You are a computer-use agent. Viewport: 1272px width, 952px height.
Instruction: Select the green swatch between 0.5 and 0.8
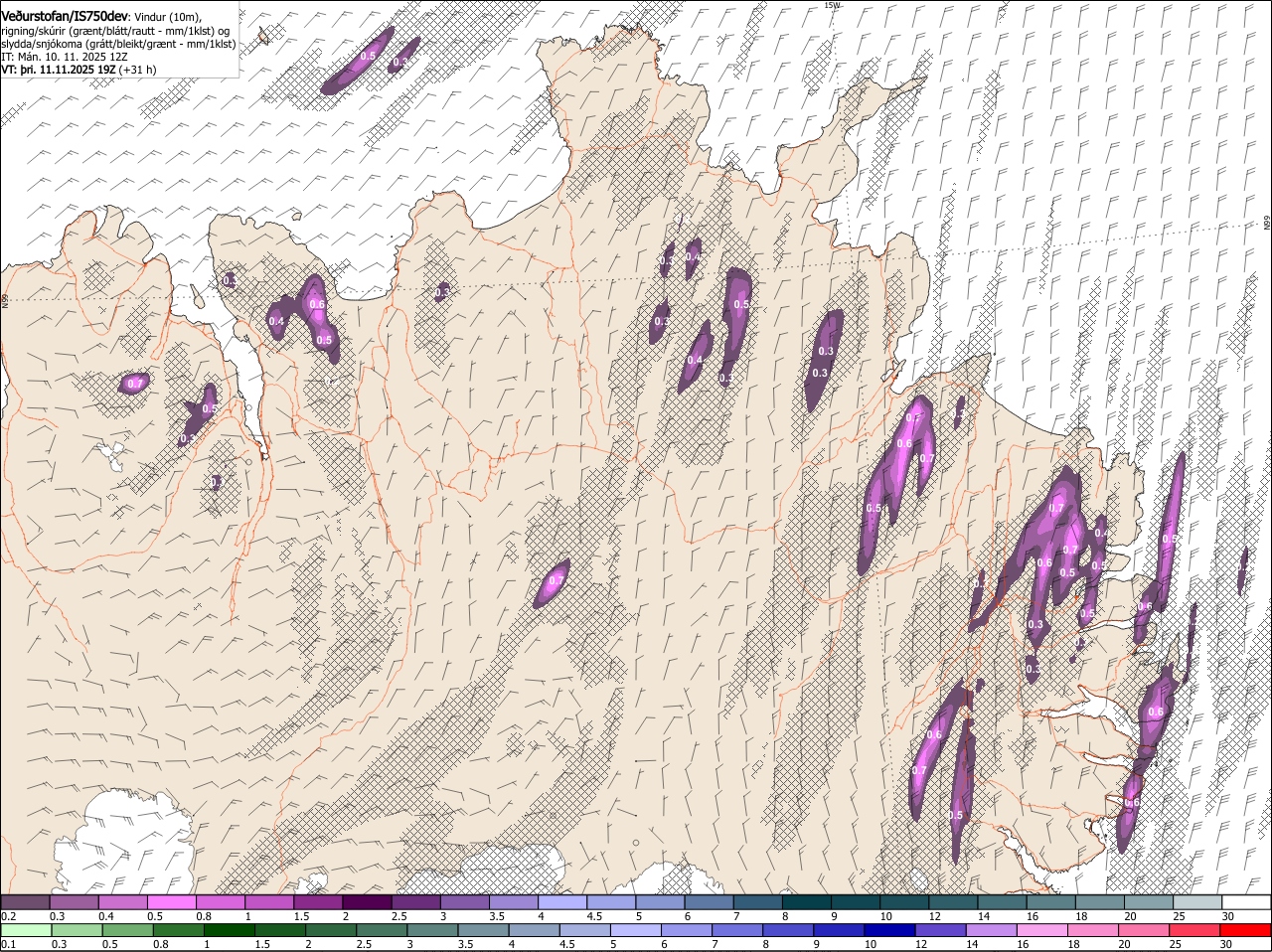click(127, 930)
